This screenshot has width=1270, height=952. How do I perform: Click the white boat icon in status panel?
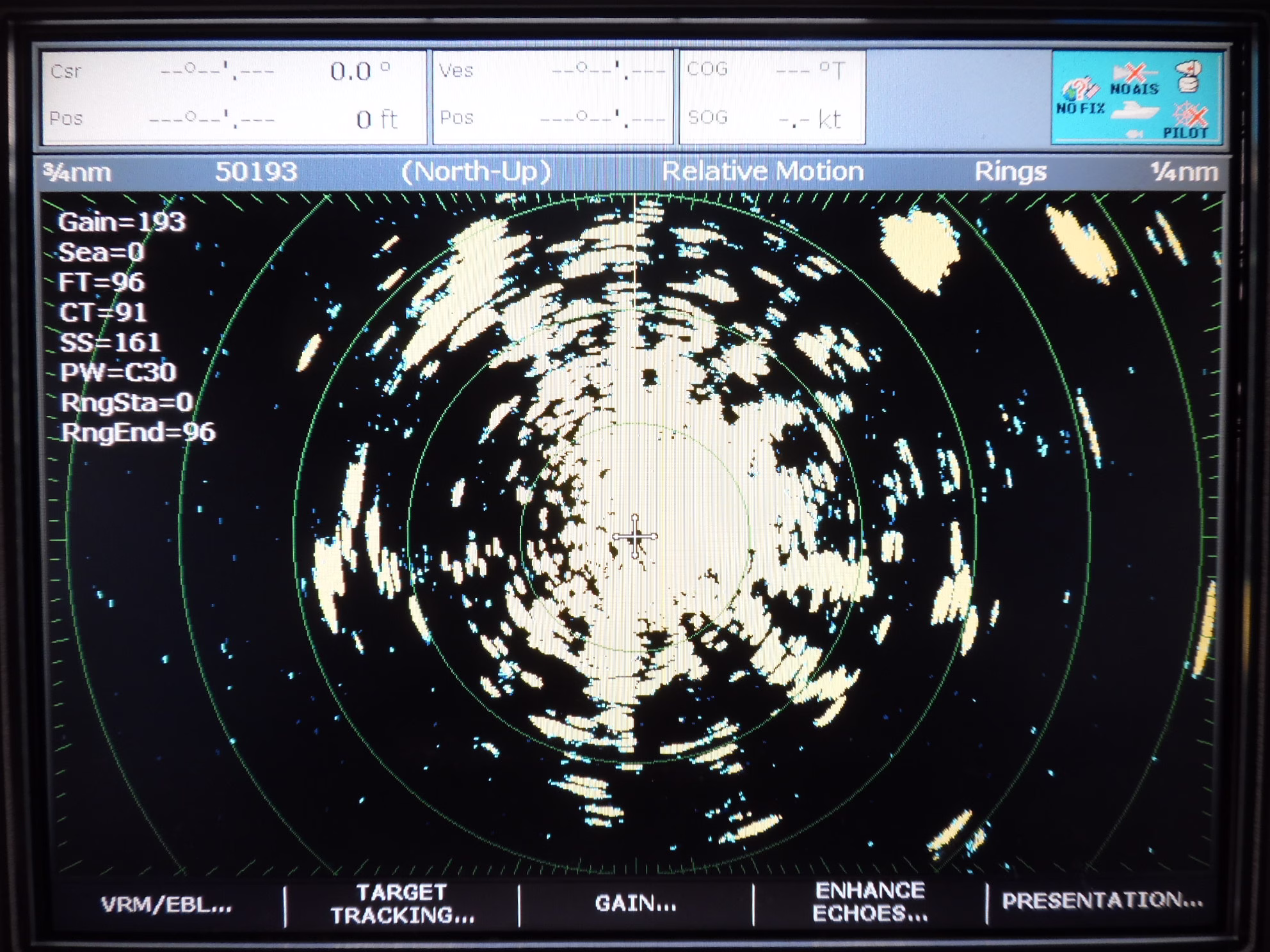click(x=1135, y=111)
